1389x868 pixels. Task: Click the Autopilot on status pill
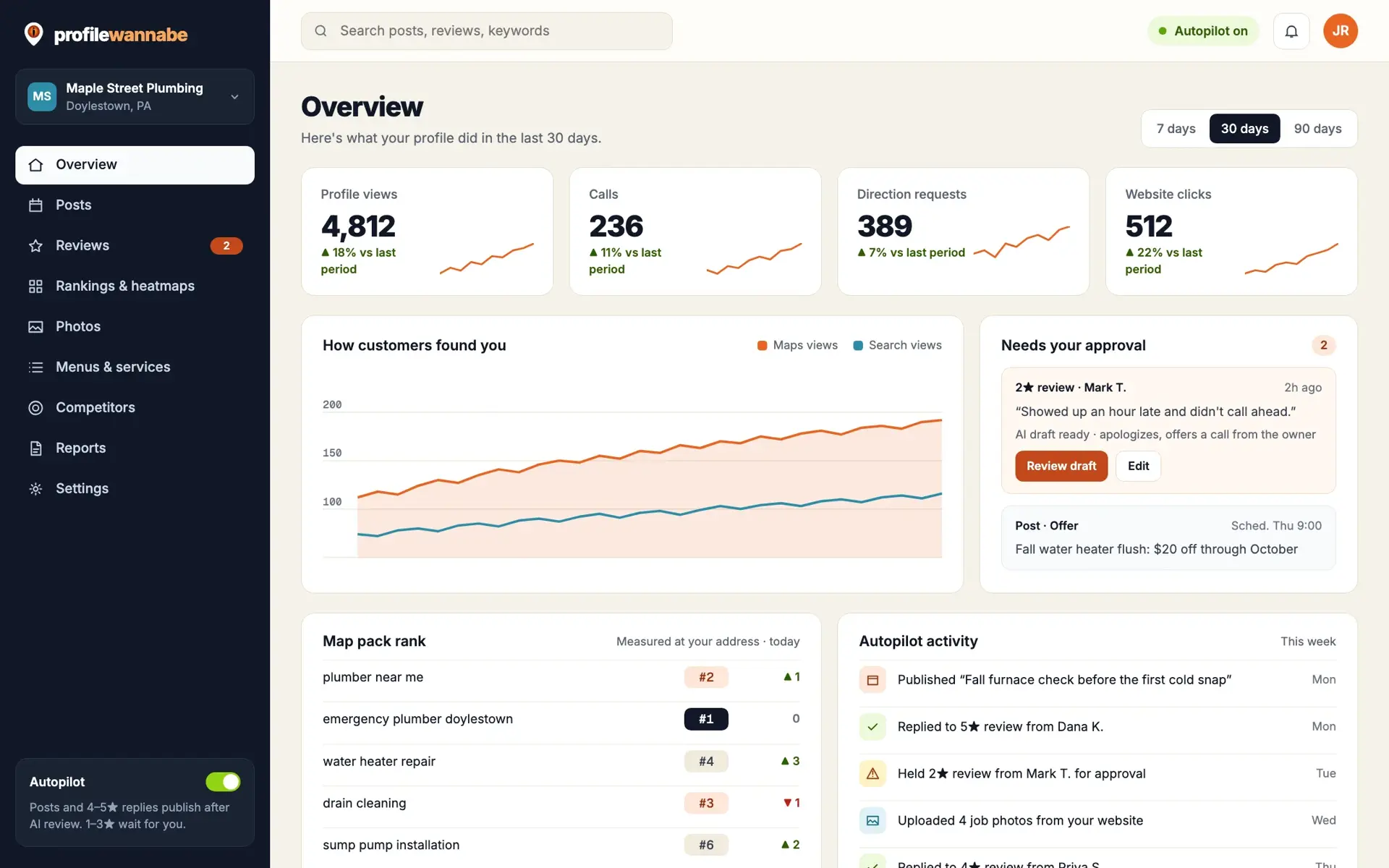[1203, 31]
